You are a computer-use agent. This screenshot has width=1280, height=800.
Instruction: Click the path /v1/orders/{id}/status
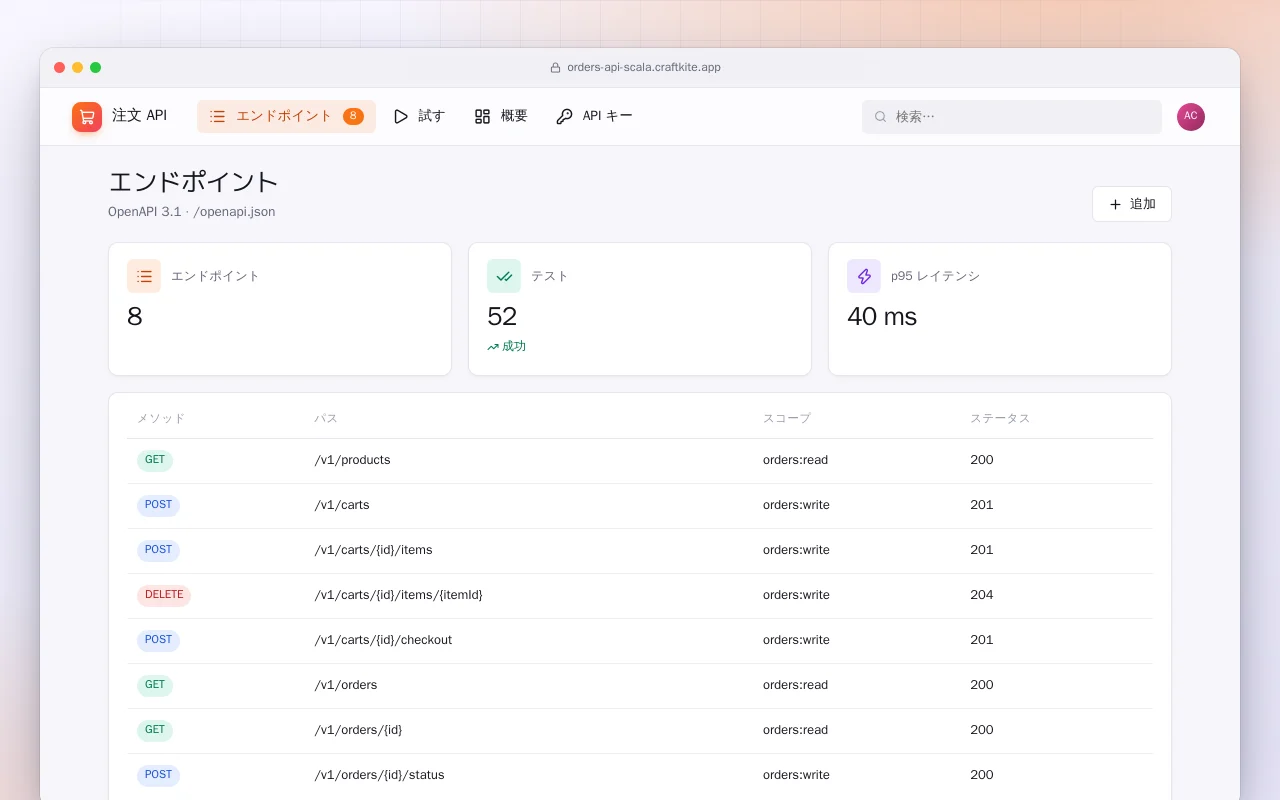tap(379, 775)
